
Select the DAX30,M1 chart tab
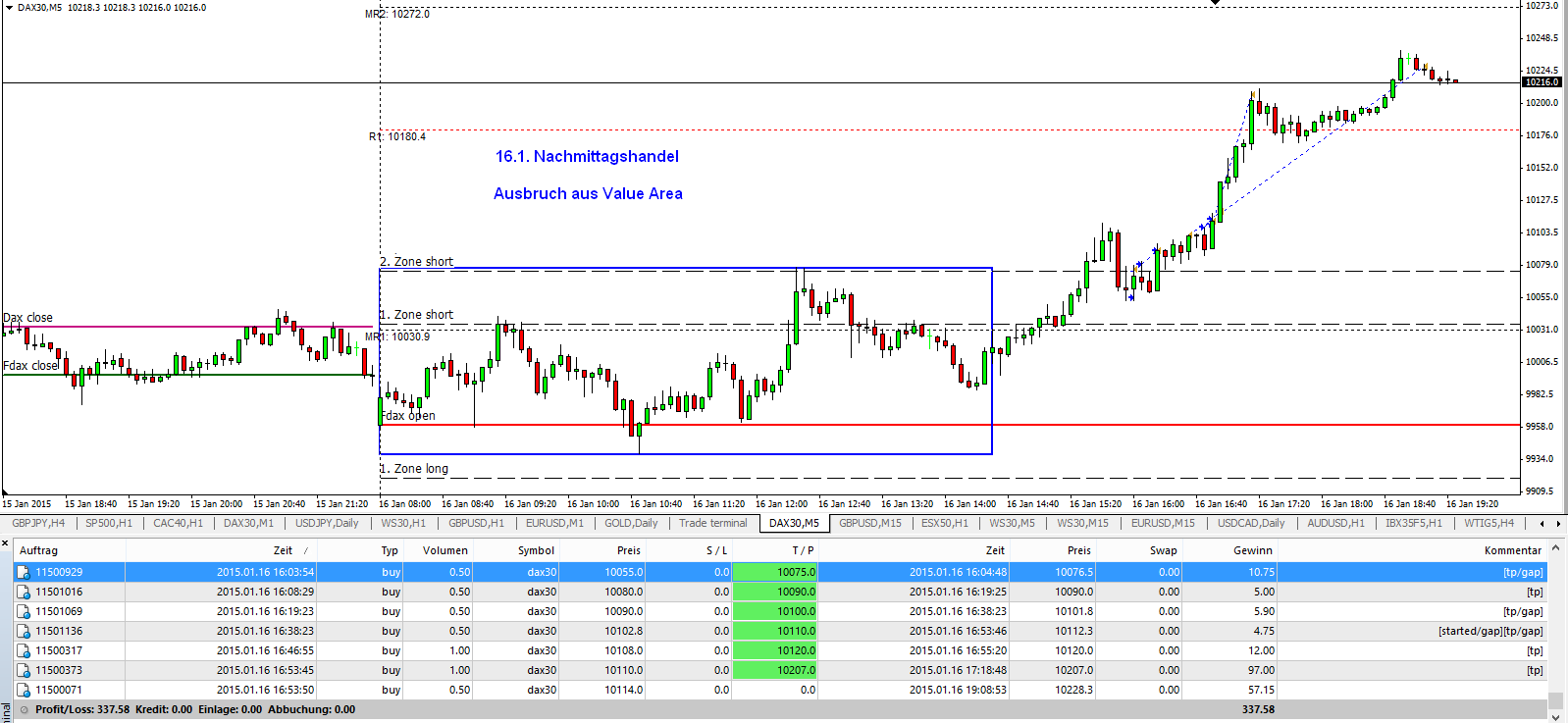pos(249,523)
